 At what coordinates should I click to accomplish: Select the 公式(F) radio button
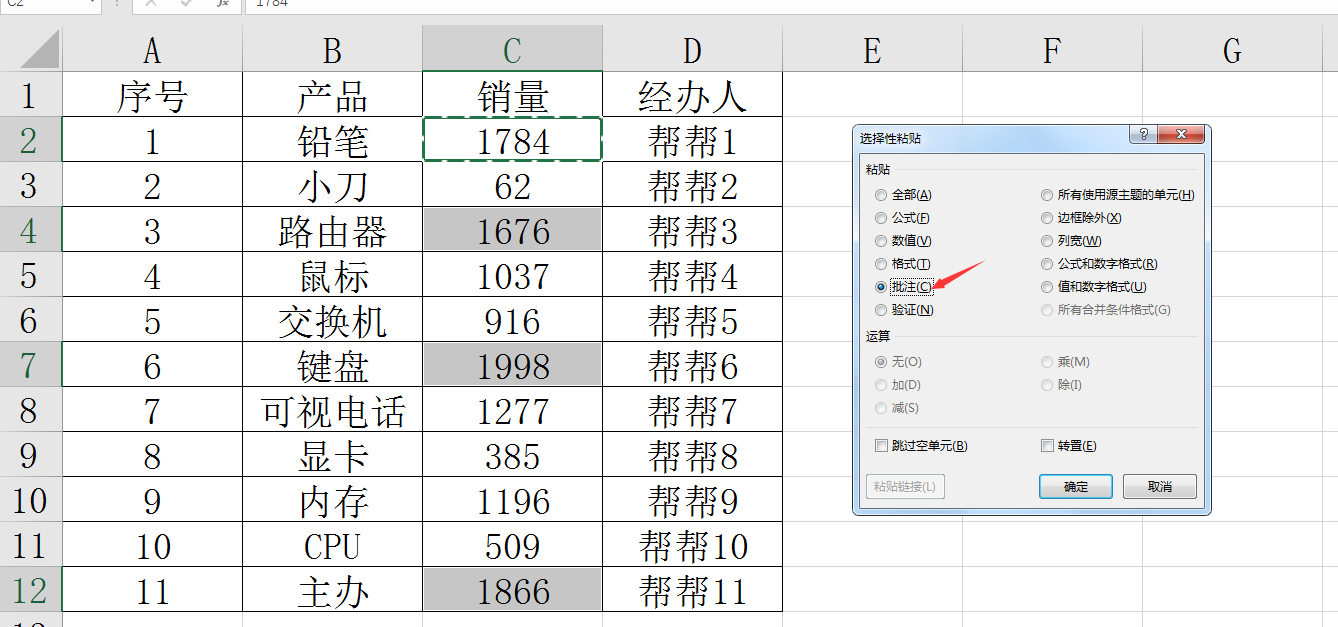coord(903,218)
